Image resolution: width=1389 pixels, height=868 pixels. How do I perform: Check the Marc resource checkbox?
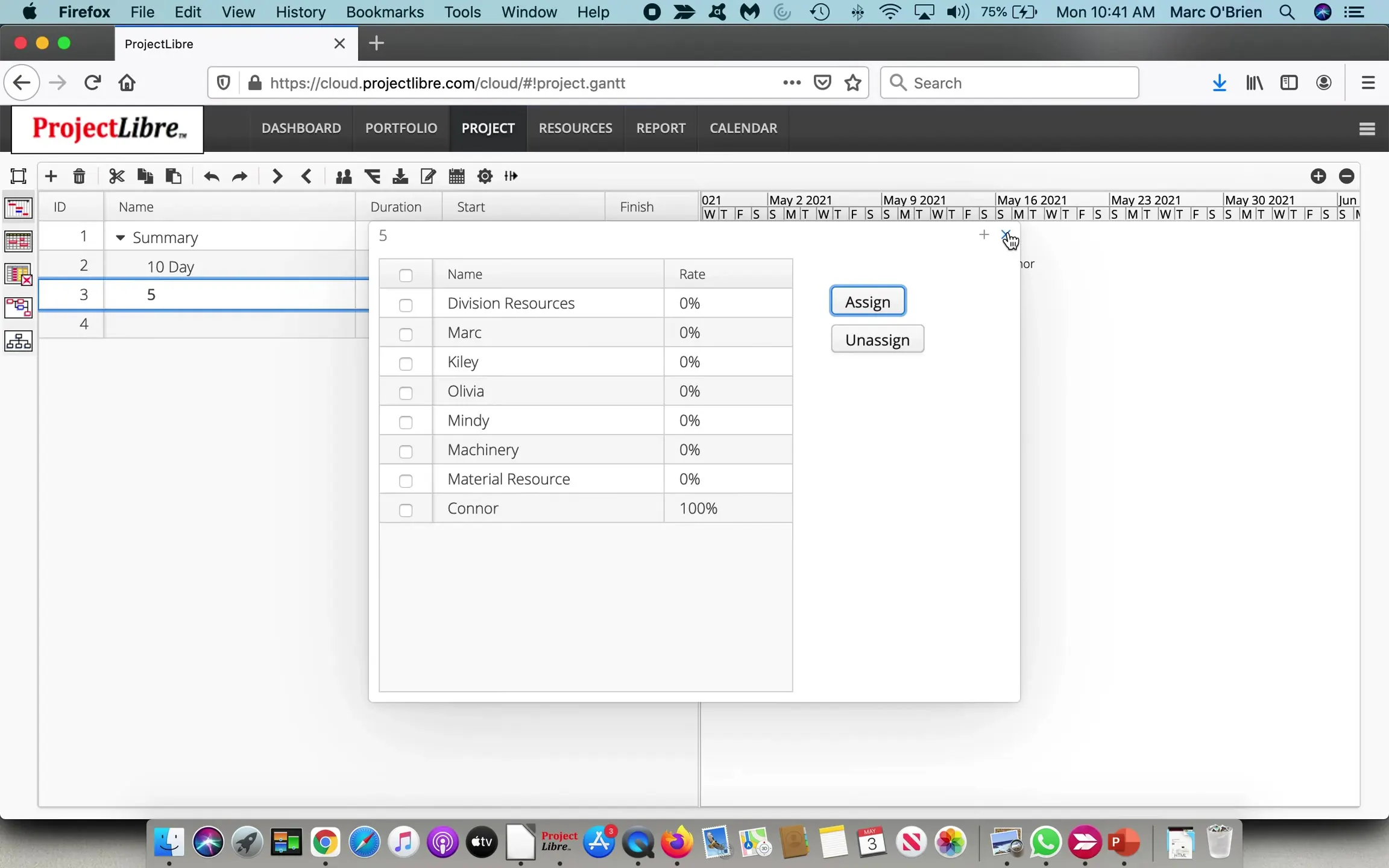(406, 334)
